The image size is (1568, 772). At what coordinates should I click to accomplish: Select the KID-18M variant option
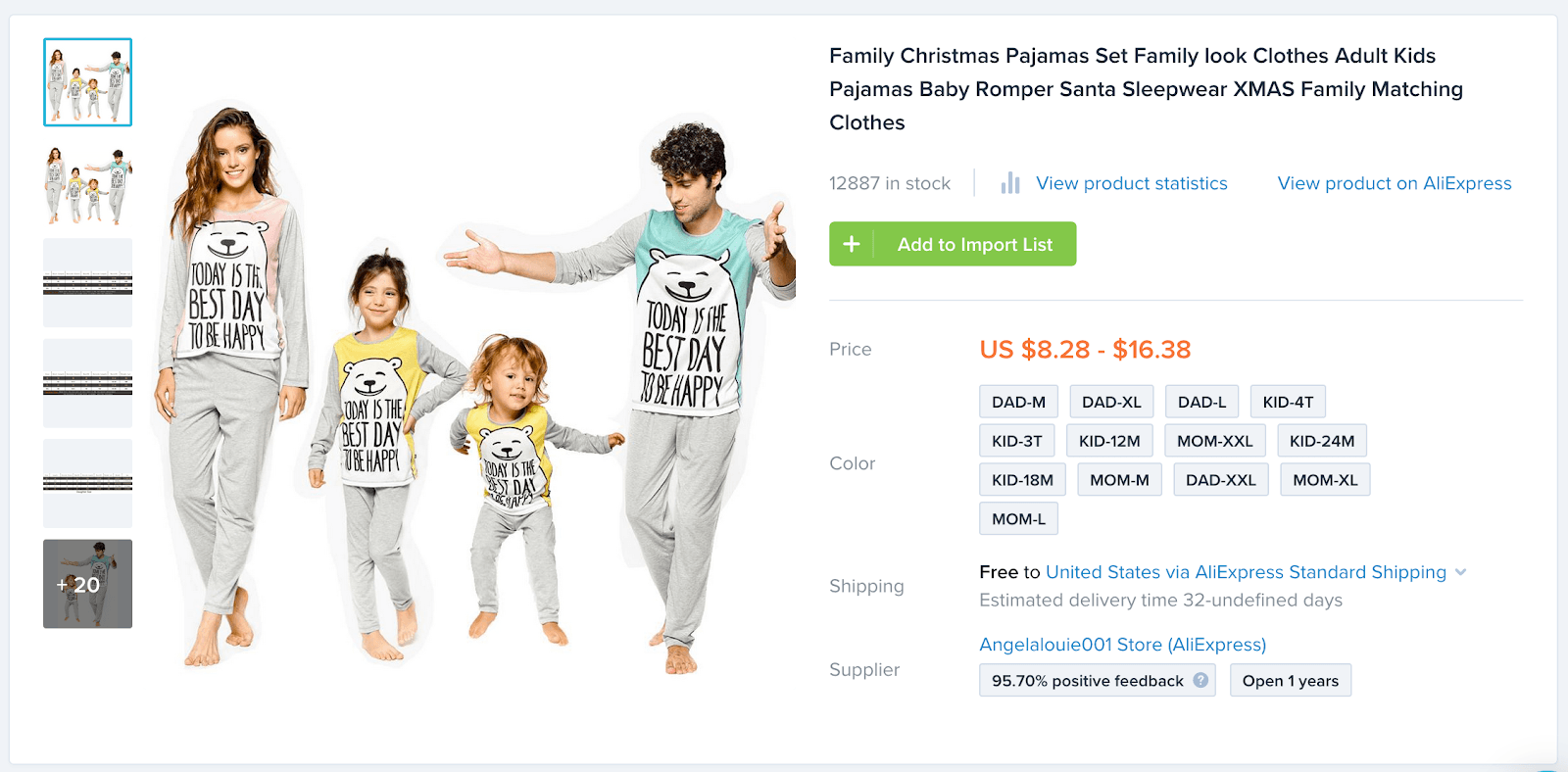coord(1022,480)
